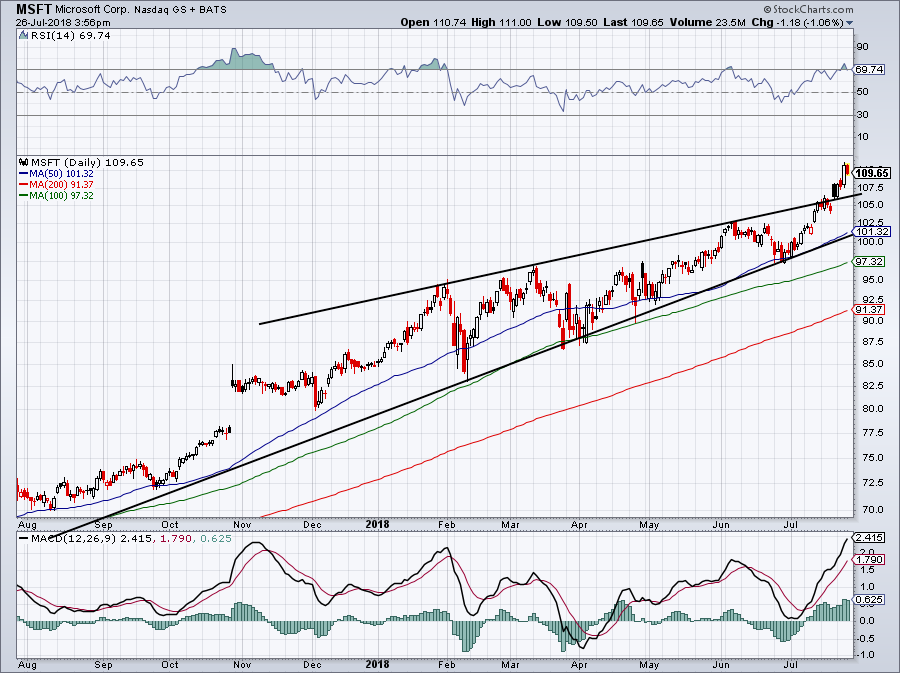Click the MA(50) 101.32 legend entry
Image resolution: width=900 pixels, height=673 pixels.
coord(61,173)
